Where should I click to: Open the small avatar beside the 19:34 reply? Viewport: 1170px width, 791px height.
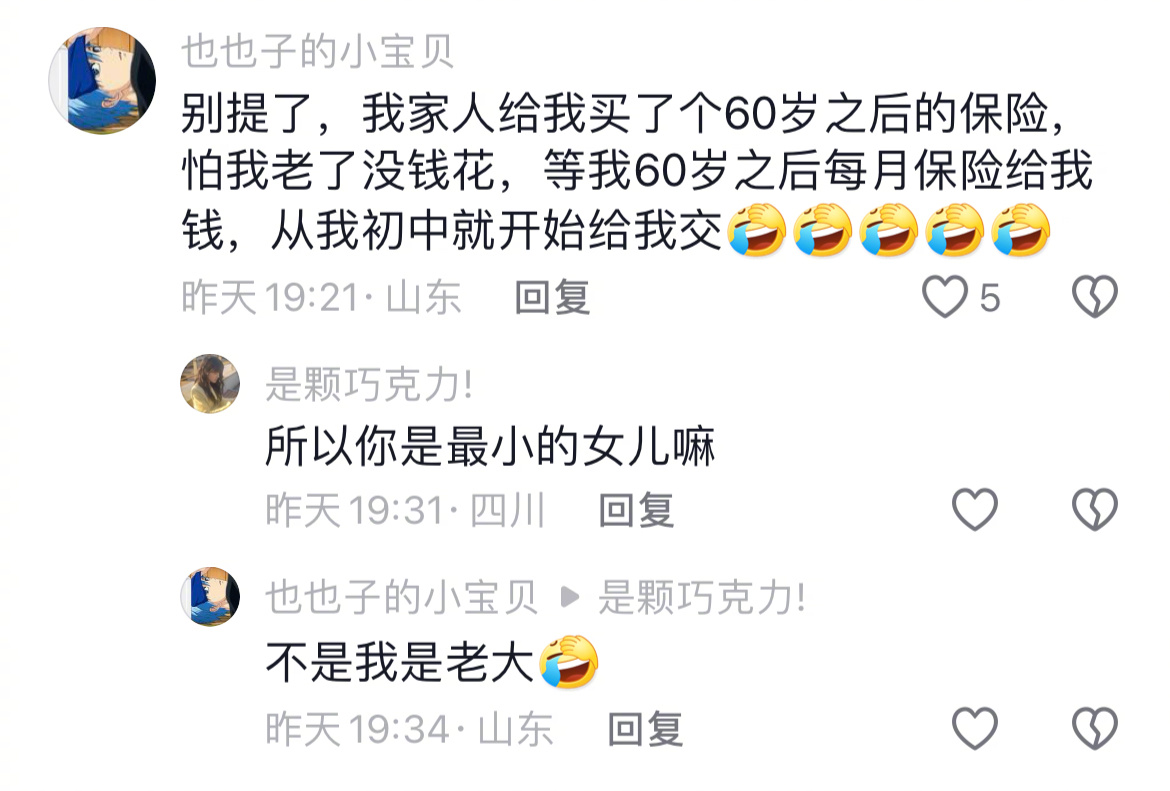click(210, 596)
